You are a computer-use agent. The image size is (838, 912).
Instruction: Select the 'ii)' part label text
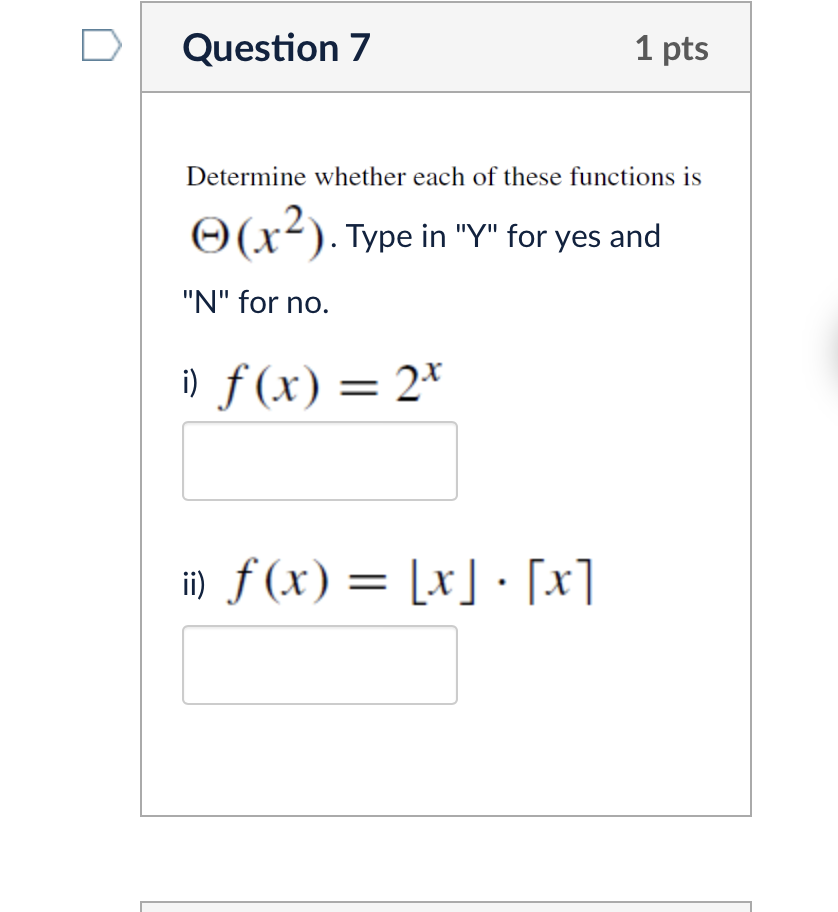pos(193,584)
